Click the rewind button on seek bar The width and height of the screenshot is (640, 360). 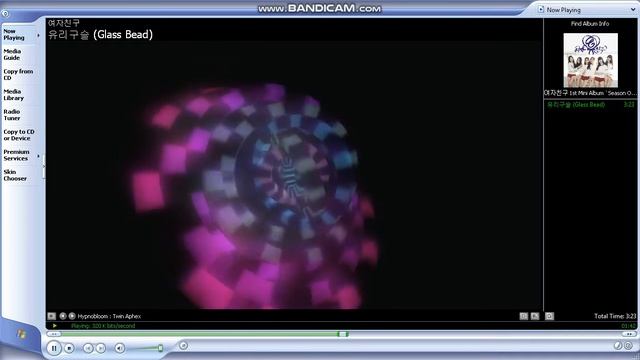click(x=54, y=334)
